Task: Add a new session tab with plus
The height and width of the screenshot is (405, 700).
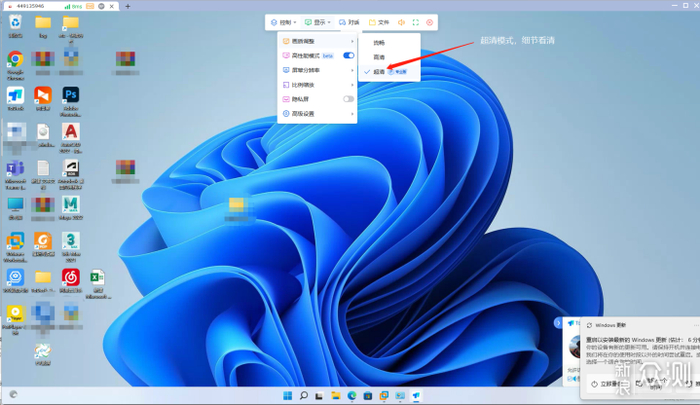Action: point(127,6)
